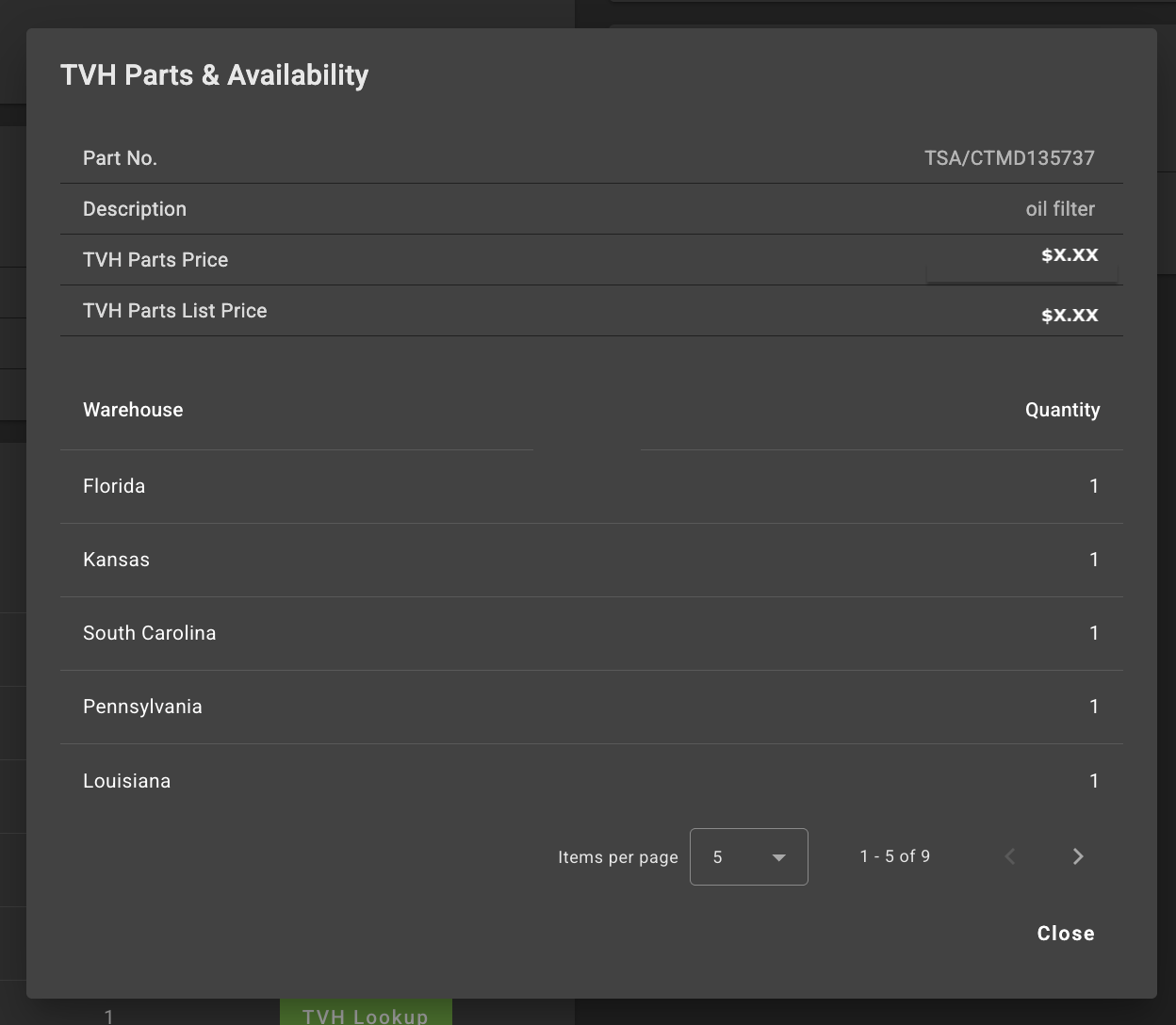This screenshot has height=1025, width=1176.
Task: Click the TVH Parts Price value field
Action: (1070, 254)
